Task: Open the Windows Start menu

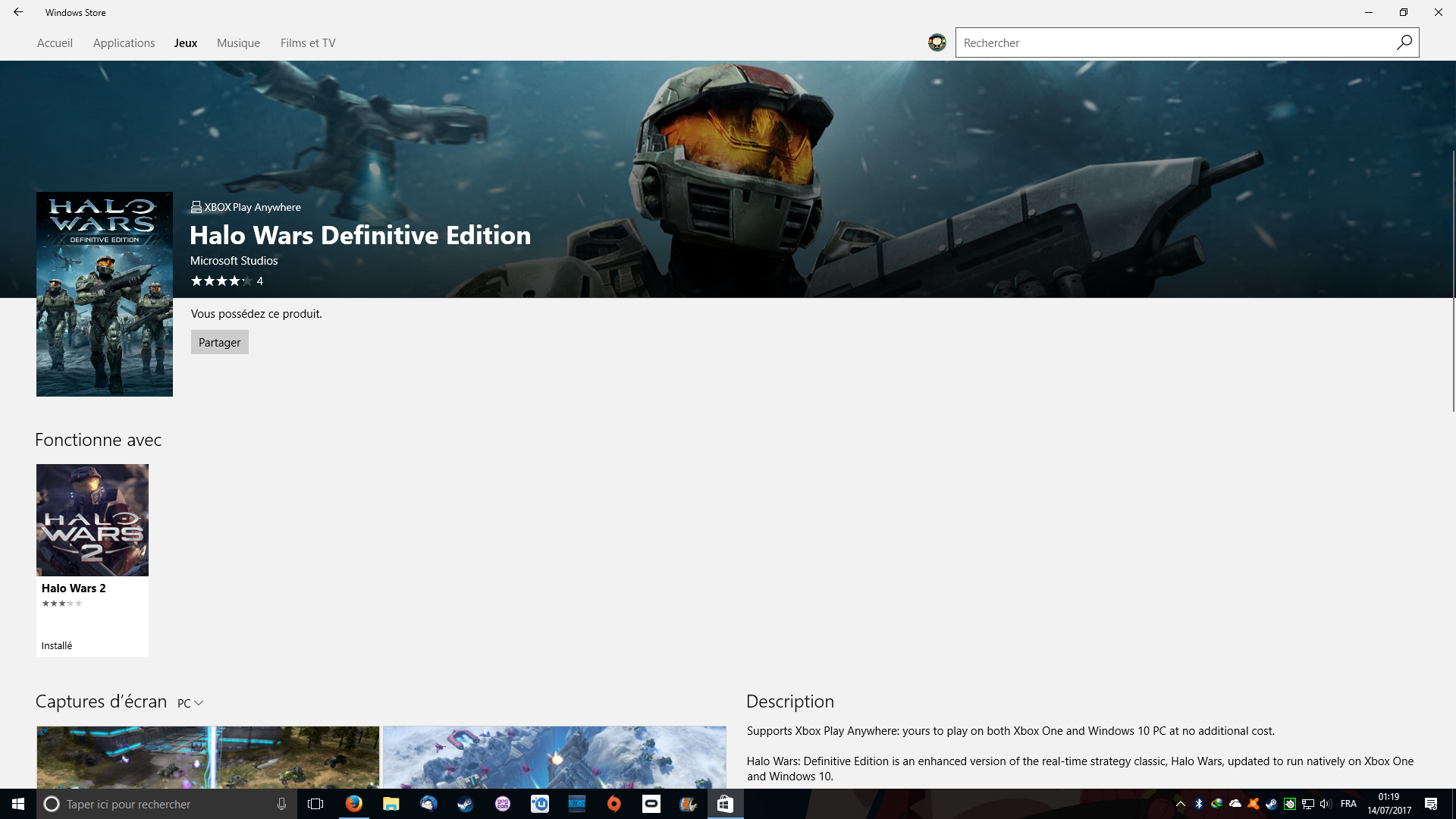Action: click(x=18, y=804)
